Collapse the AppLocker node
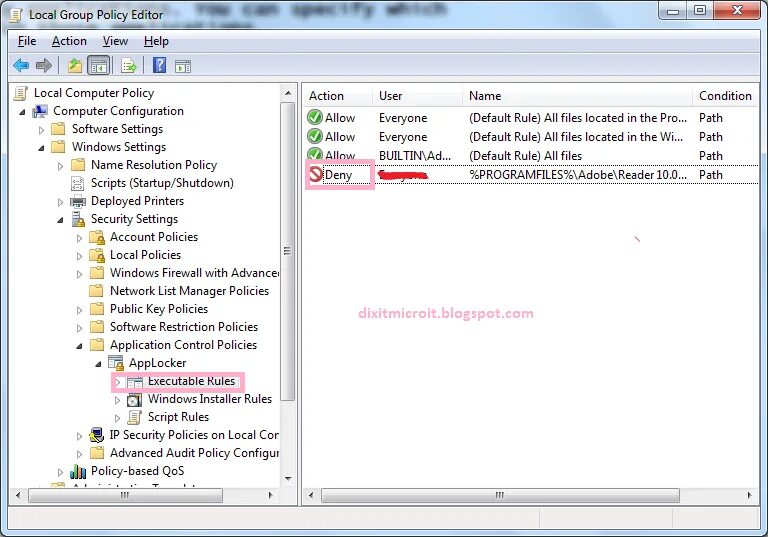The width and height of the screenshot is (768, 537). tap(98, 364)
